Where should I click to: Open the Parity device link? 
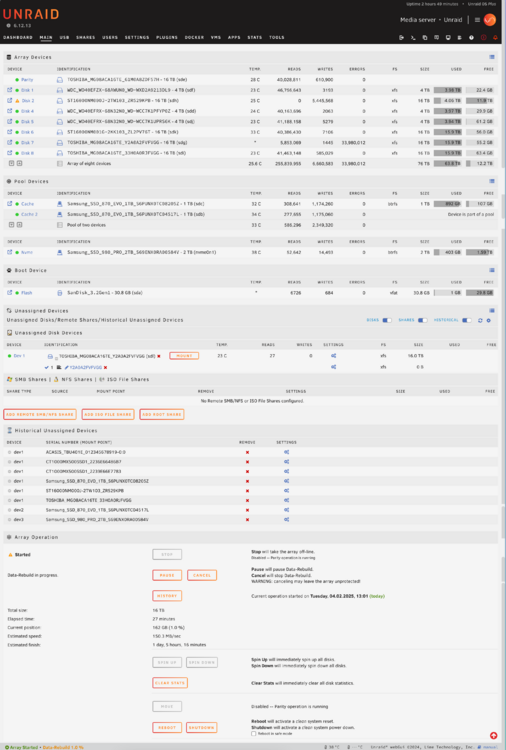[27, 80]
